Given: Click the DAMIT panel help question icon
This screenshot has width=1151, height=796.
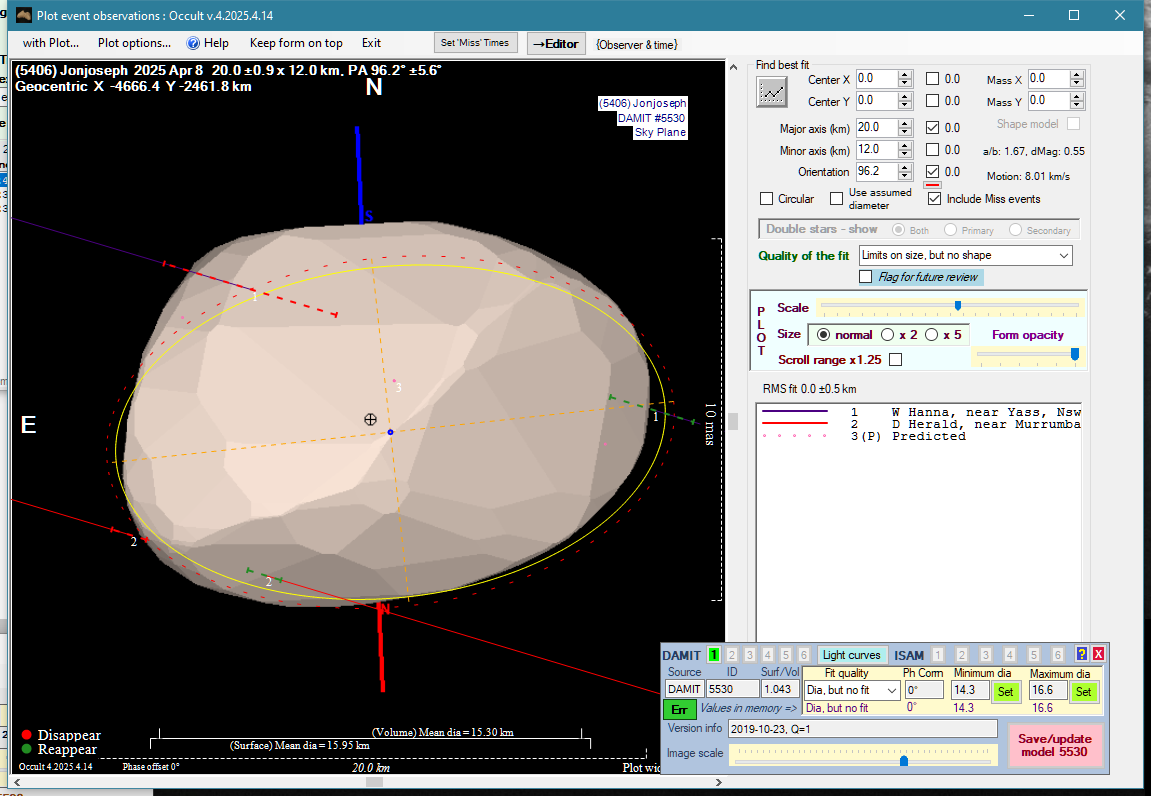Looking at the screenshot, I should click(x=1081, y=654).
